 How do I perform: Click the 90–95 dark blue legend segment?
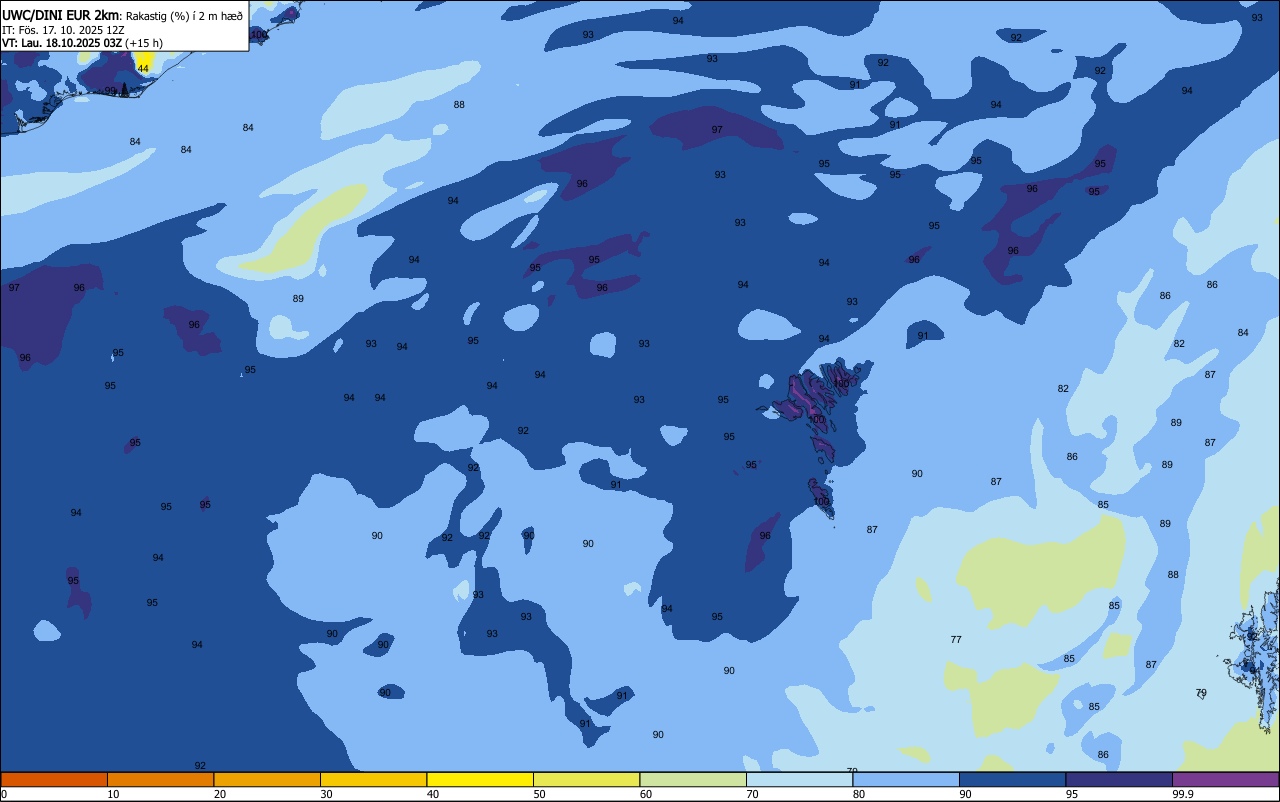coord(1012,779)
